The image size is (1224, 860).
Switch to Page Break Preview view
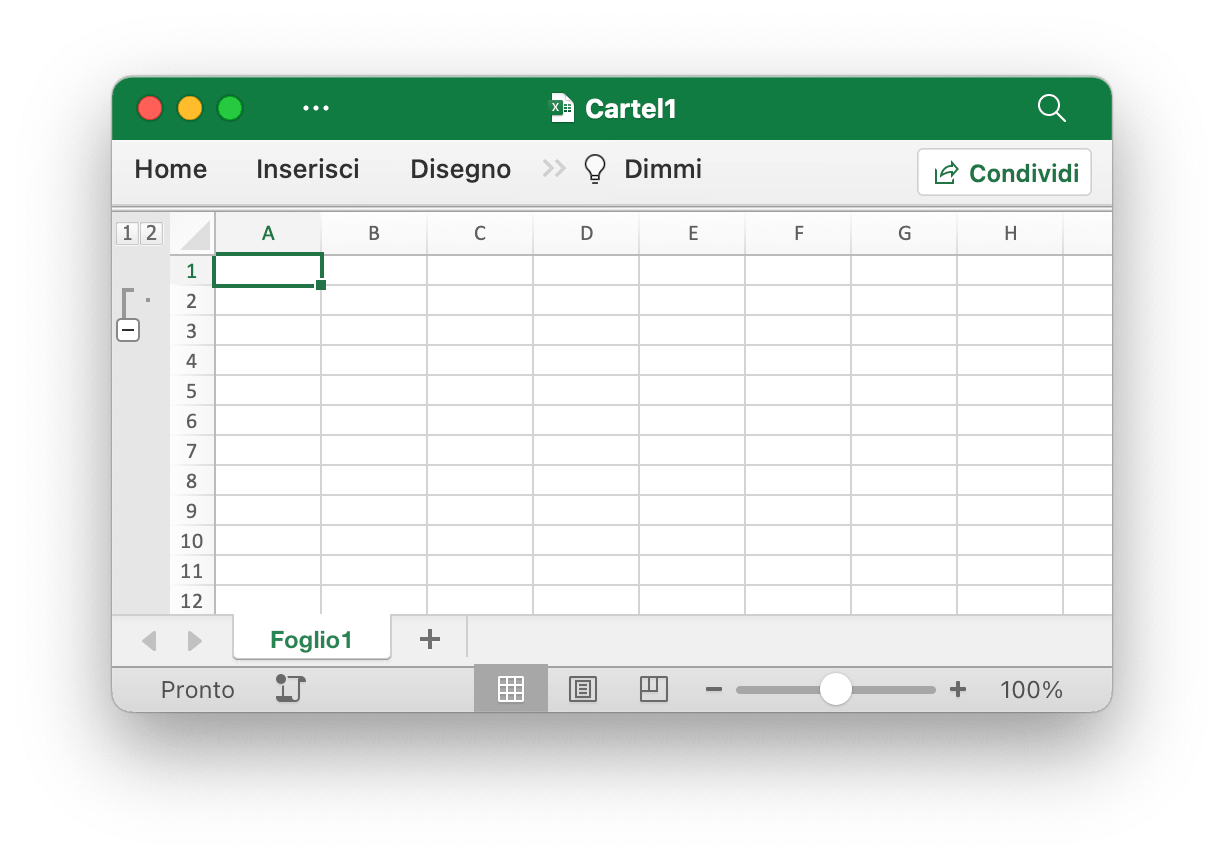(x=654, y=689)
